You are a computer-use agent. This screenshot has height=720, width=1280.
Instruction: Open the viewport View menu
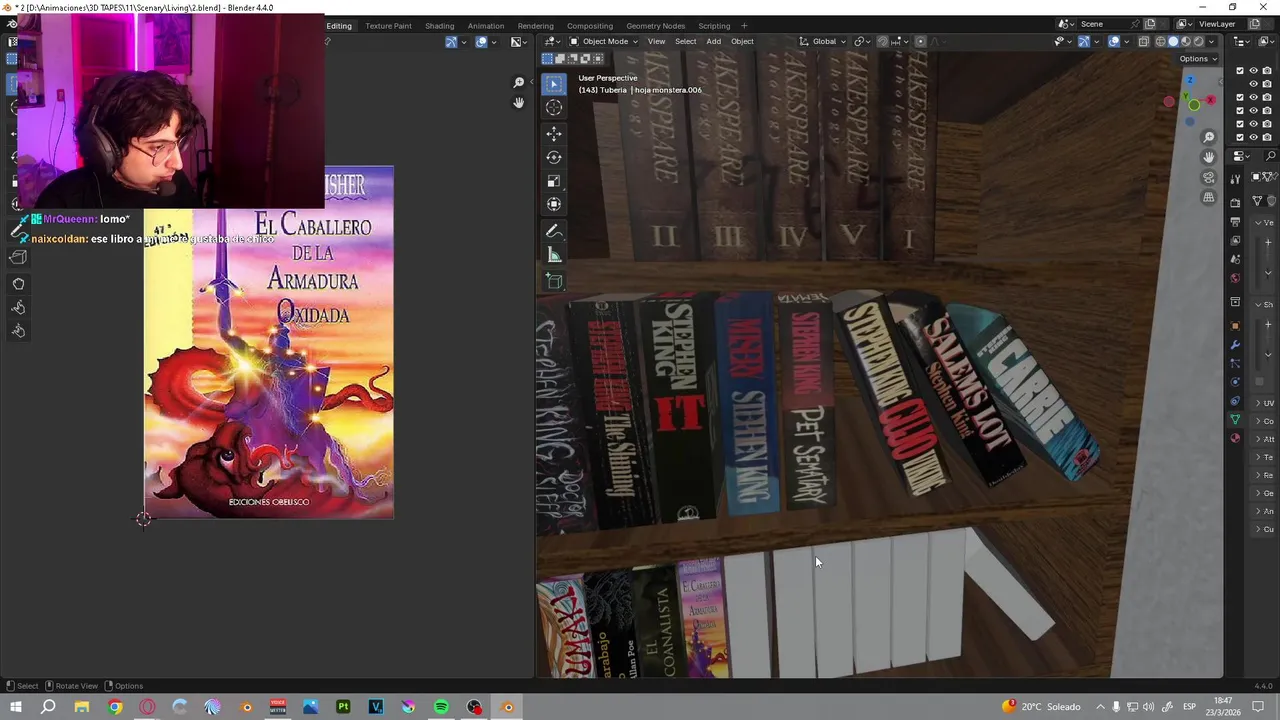click(656, 41)
